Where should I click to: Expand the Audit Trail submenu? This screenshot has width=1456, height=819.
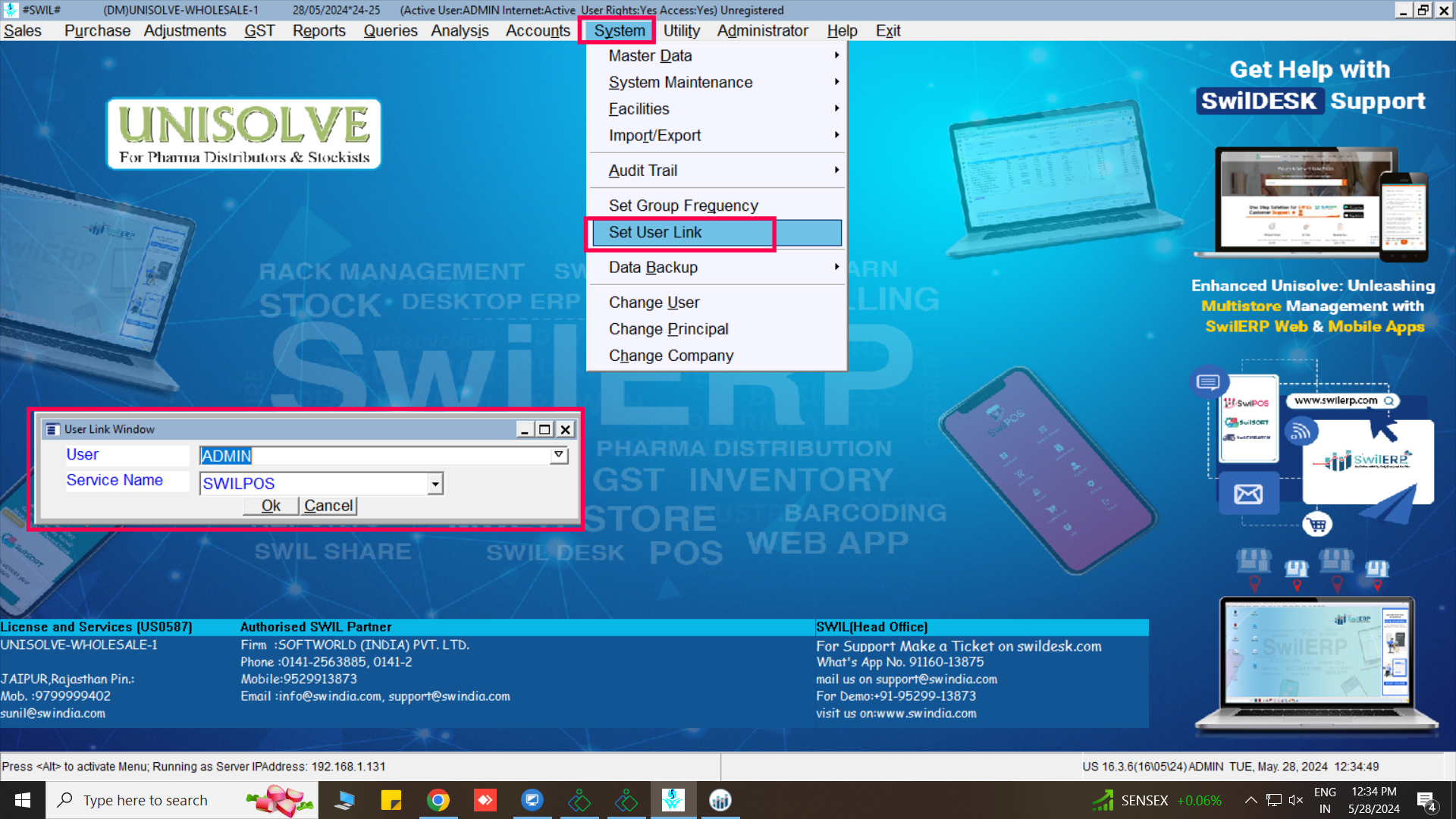click(717, 171)
